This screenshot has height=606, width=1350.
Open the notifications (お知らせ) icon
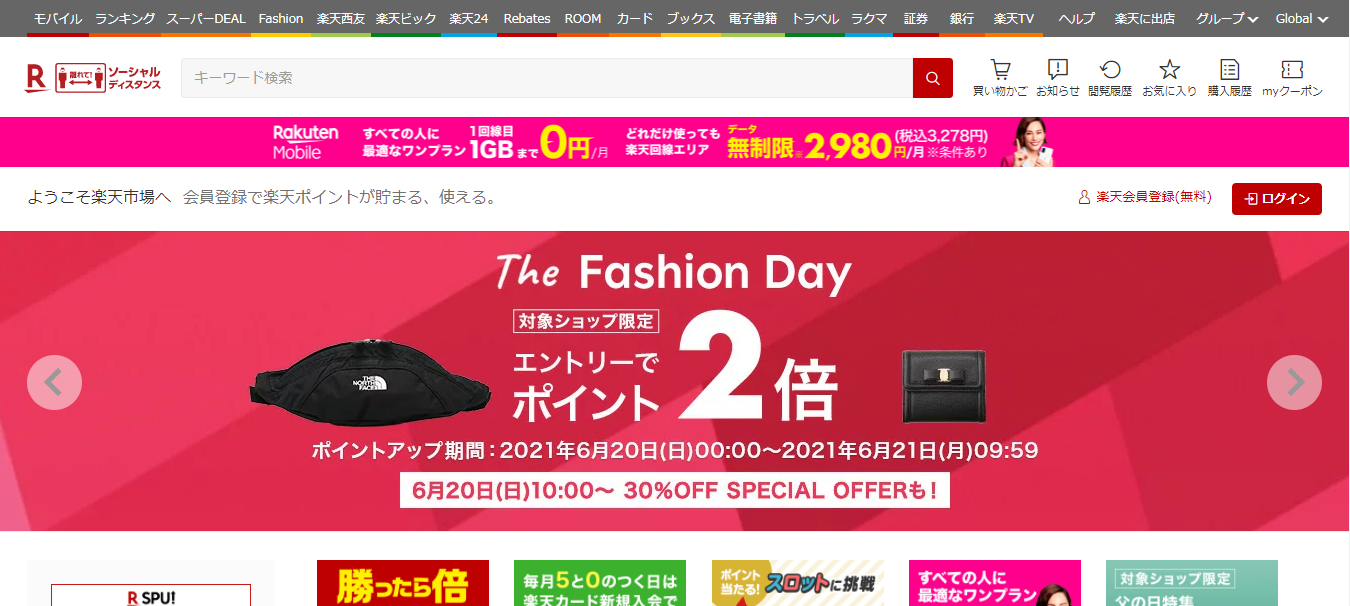pyautogui.click(x=1058, y=78)
